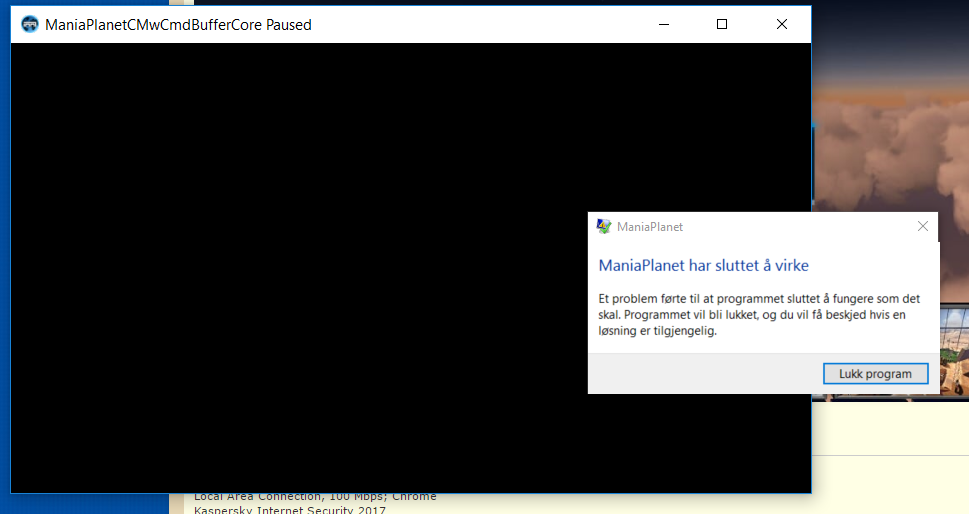The image size is (969, 514).
Task: Minimize the ManiaPlanetCMwCmdBufferCore Paused window
Action: [x=664, y=25]
